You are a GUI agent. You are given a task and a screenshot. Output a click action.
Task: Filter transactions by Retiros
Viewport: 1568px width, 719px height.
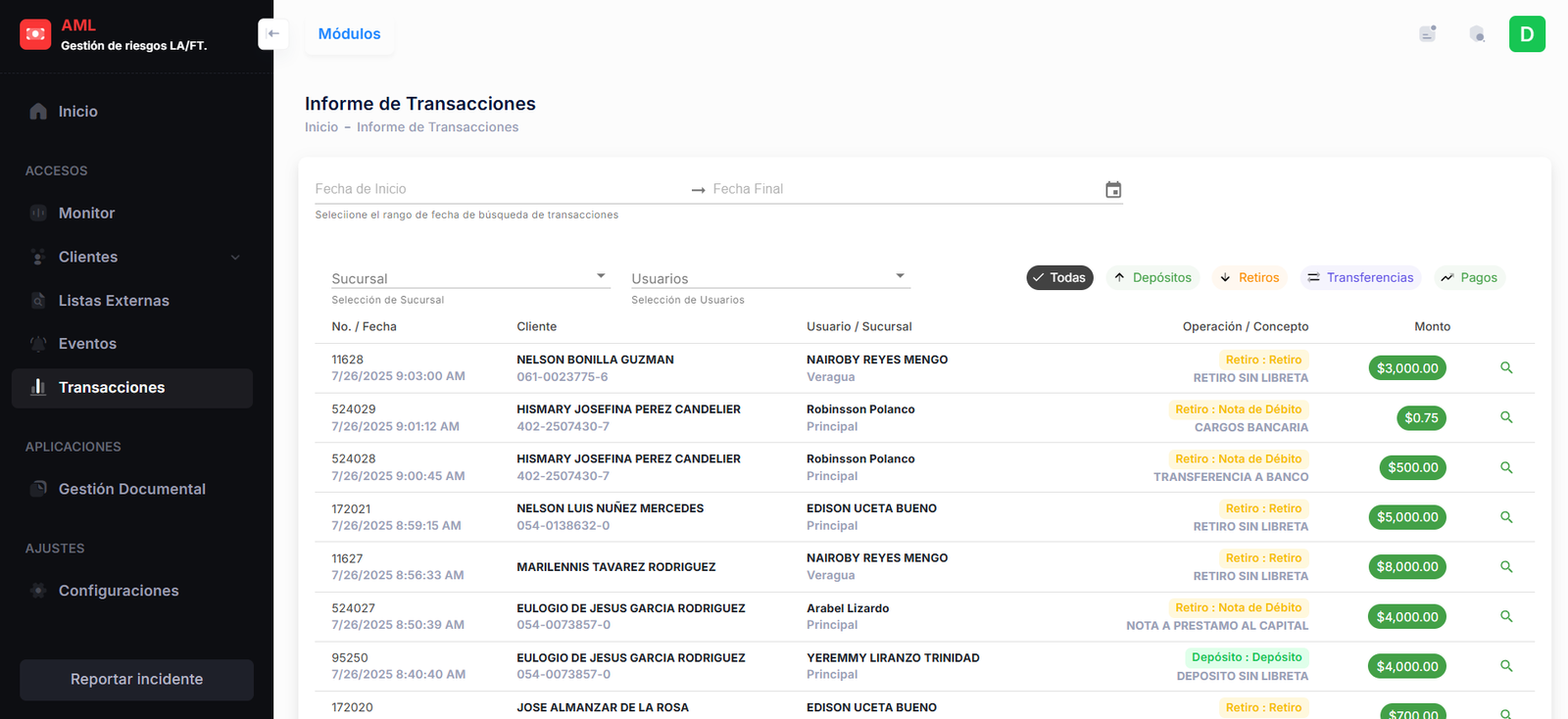(x=1249, y=278)
